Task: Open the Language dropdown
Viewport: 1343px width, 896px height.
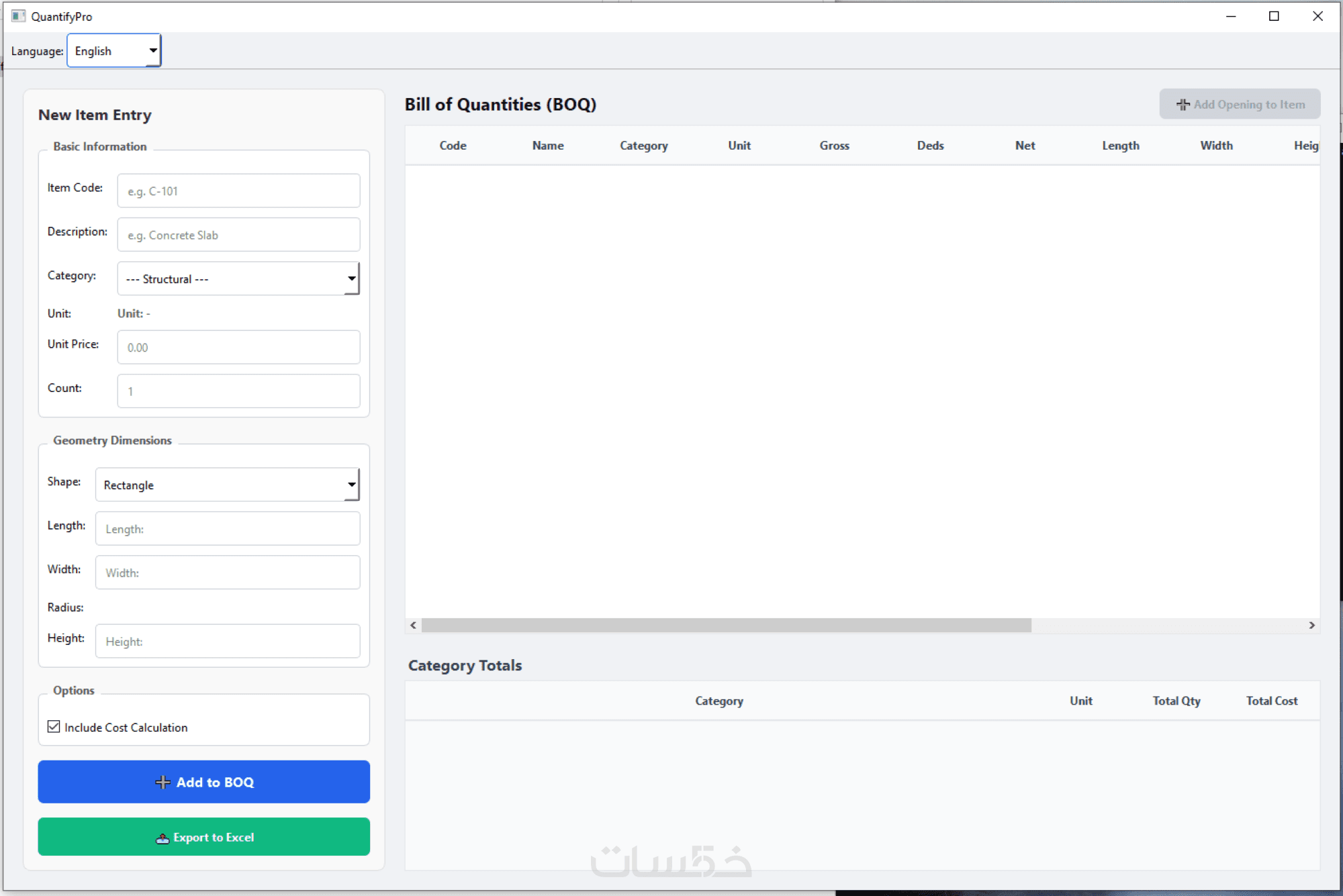Action: point(114,51)
